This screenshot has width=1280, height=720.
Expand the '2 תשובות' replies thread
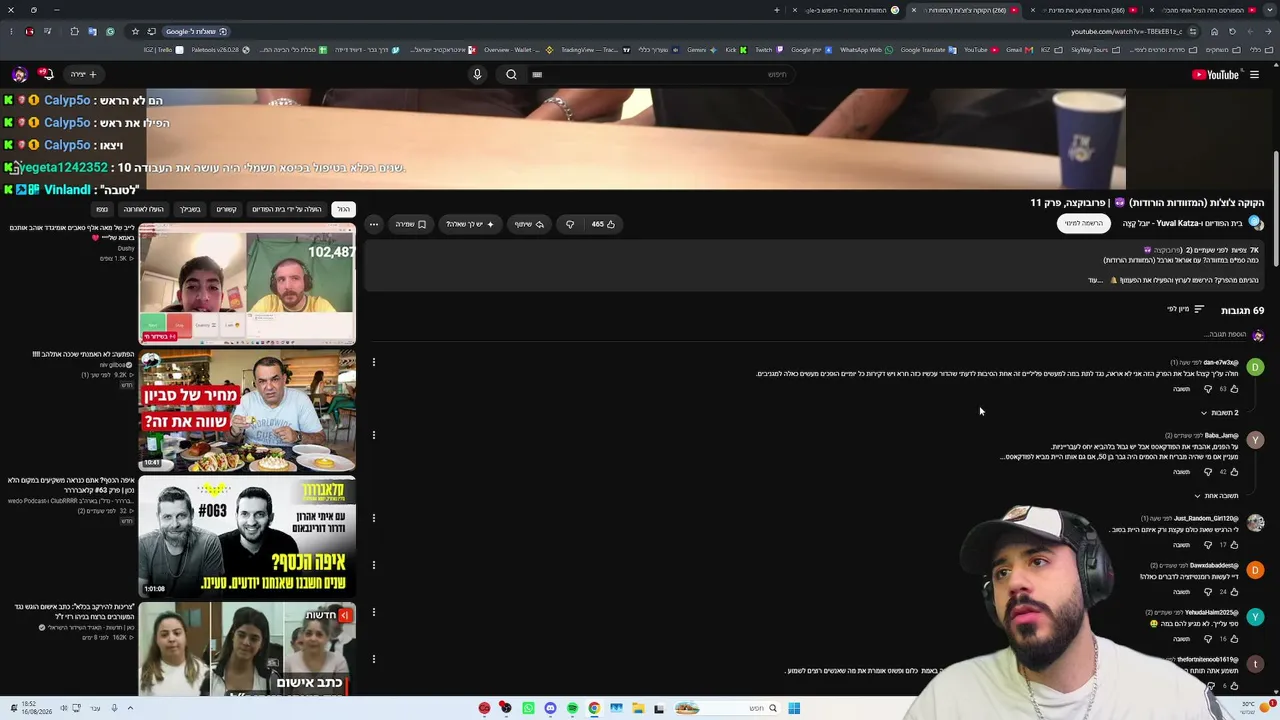1220,412
